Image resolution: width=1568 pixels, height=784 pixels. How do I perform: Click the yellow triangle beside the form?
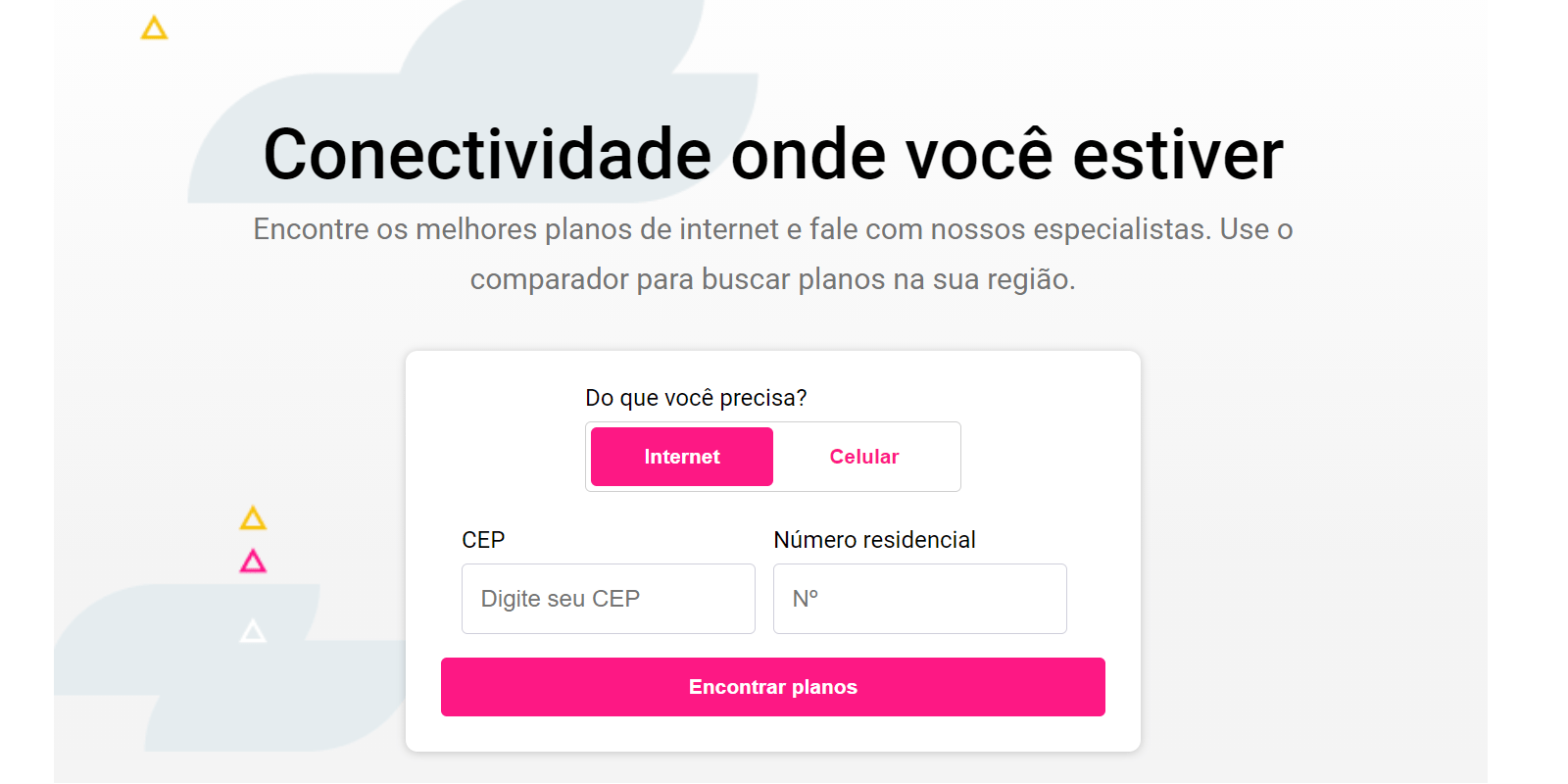pos(254,517)
